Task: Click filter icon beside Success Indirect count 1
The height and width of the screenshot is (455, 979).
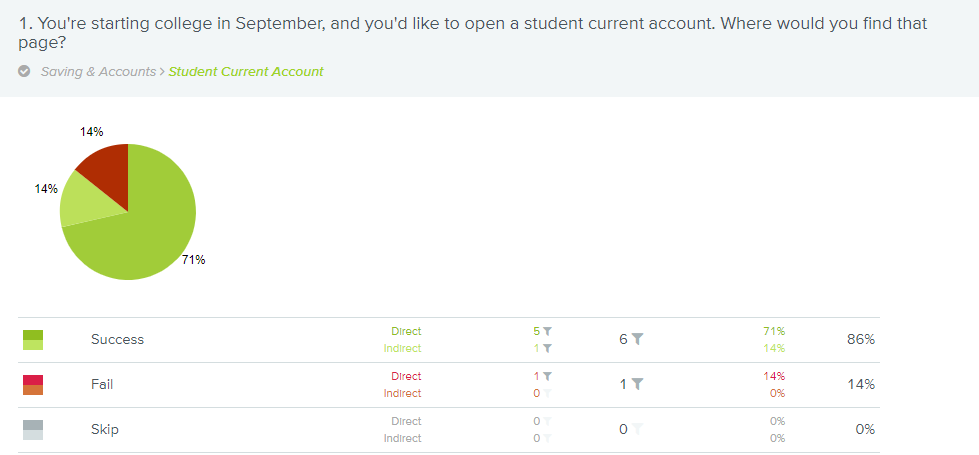Action: [548, 348]
